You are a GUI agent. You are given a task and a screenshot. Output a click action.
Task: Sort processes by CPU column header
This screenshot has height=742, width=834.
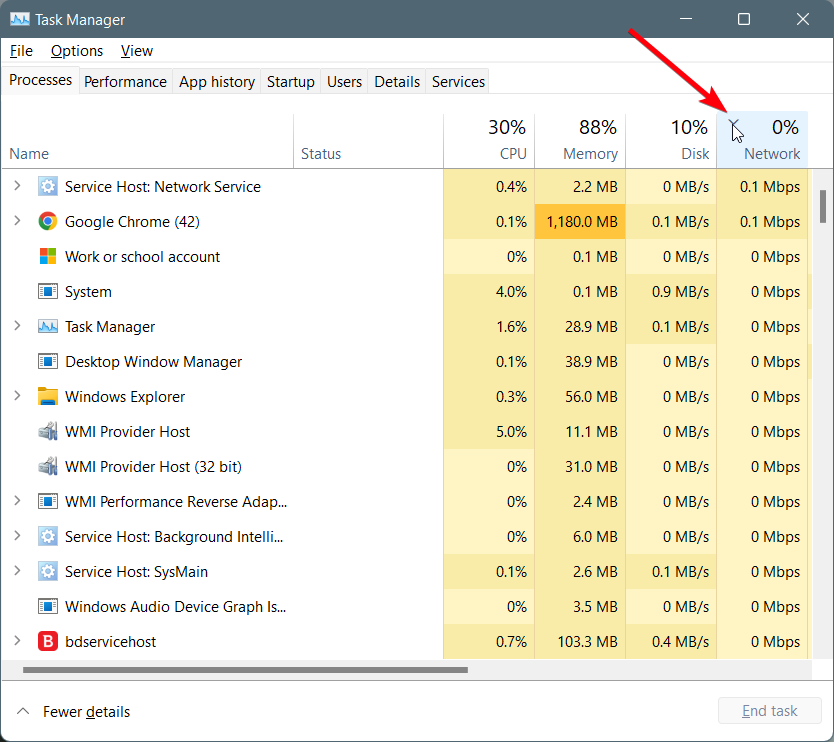[x=489, y=140]
